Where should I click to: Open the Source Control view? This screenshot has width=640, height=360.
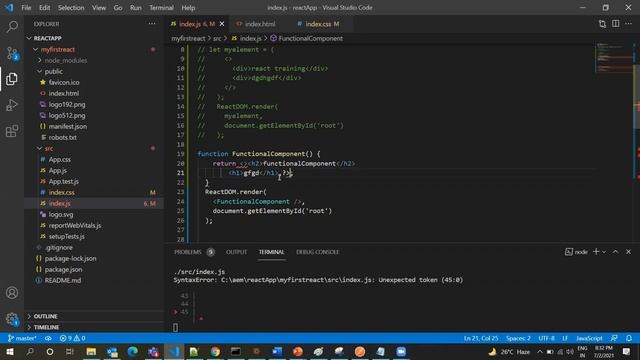[x=12, y=53]
